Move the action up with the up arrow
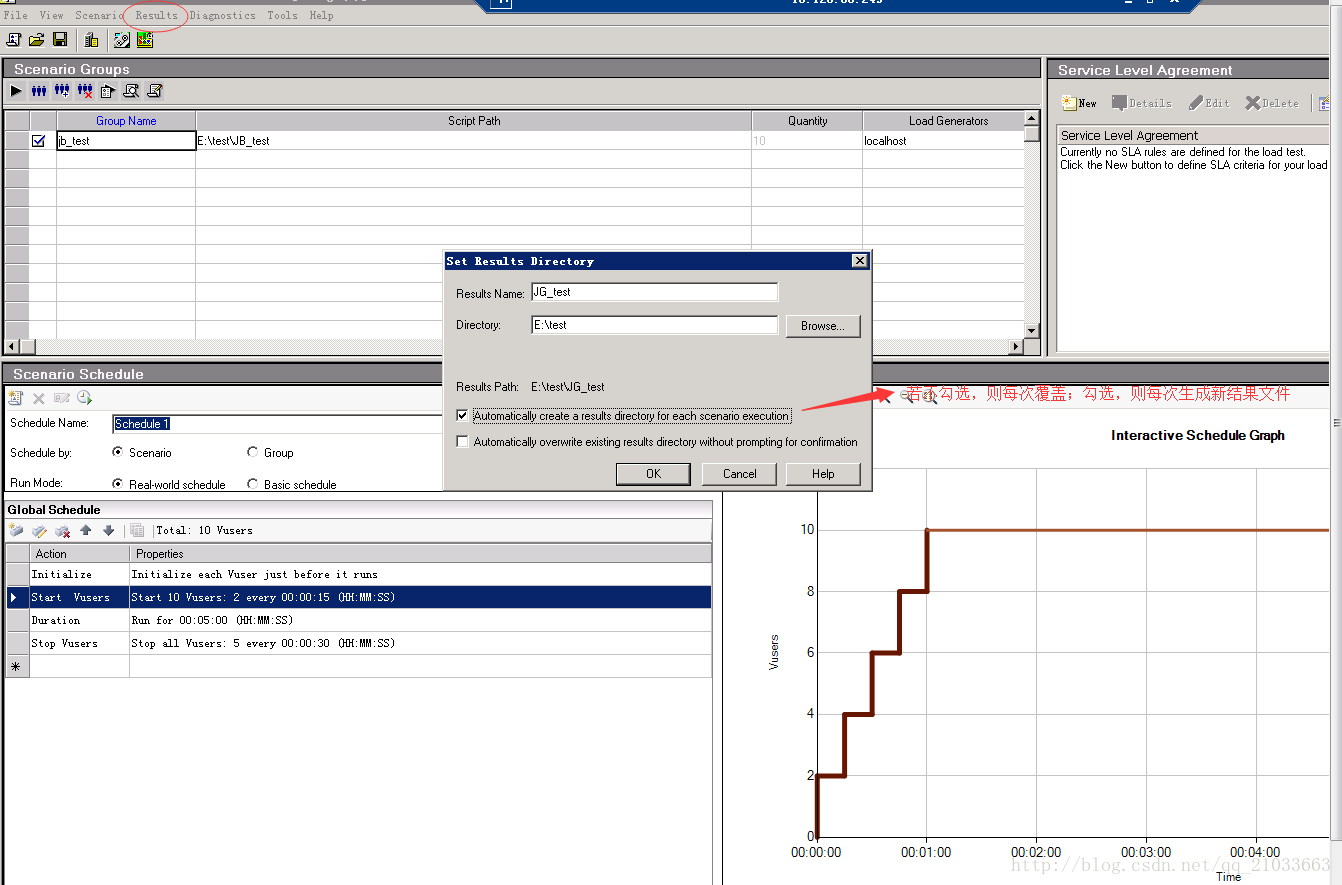The image size is (1342, 885). point(85,530)
